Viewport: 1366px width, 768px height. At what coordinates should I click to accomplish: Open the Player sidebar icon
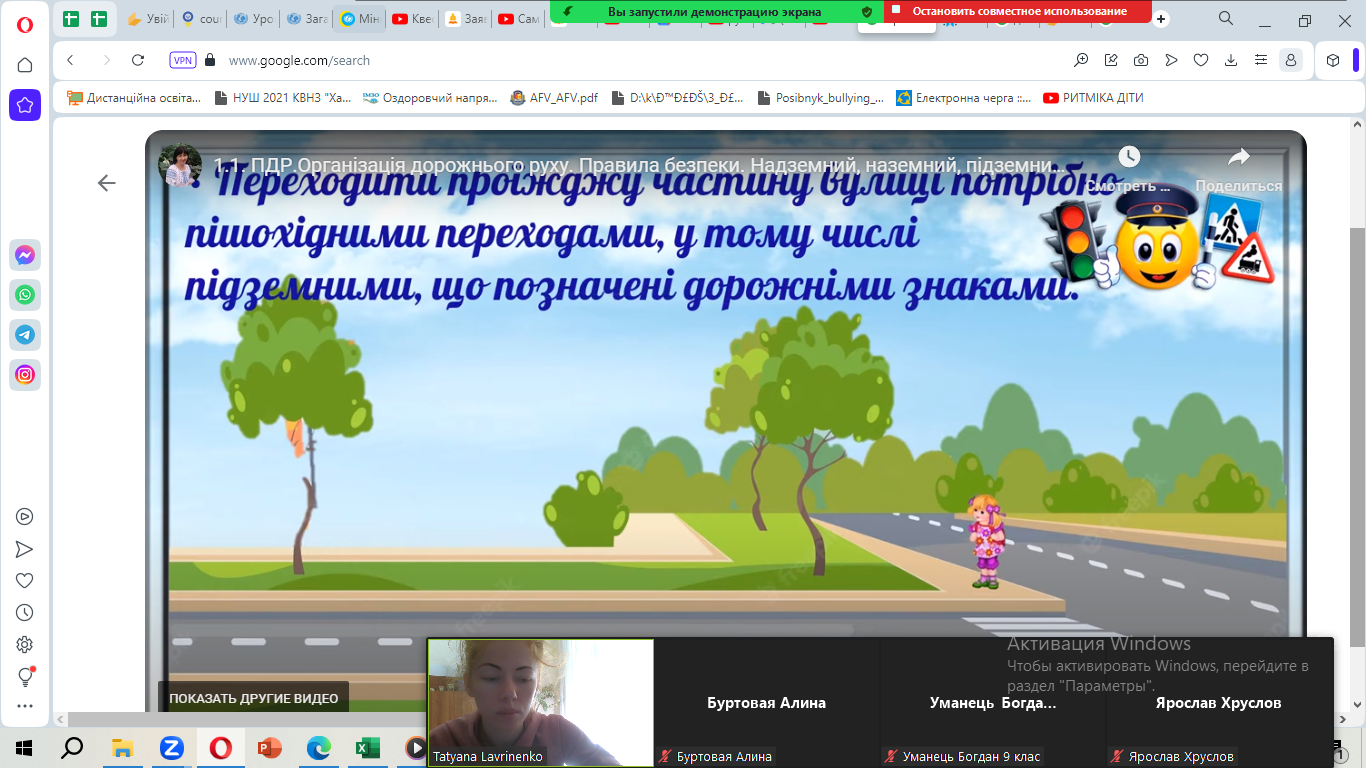[x=25, y=517]
